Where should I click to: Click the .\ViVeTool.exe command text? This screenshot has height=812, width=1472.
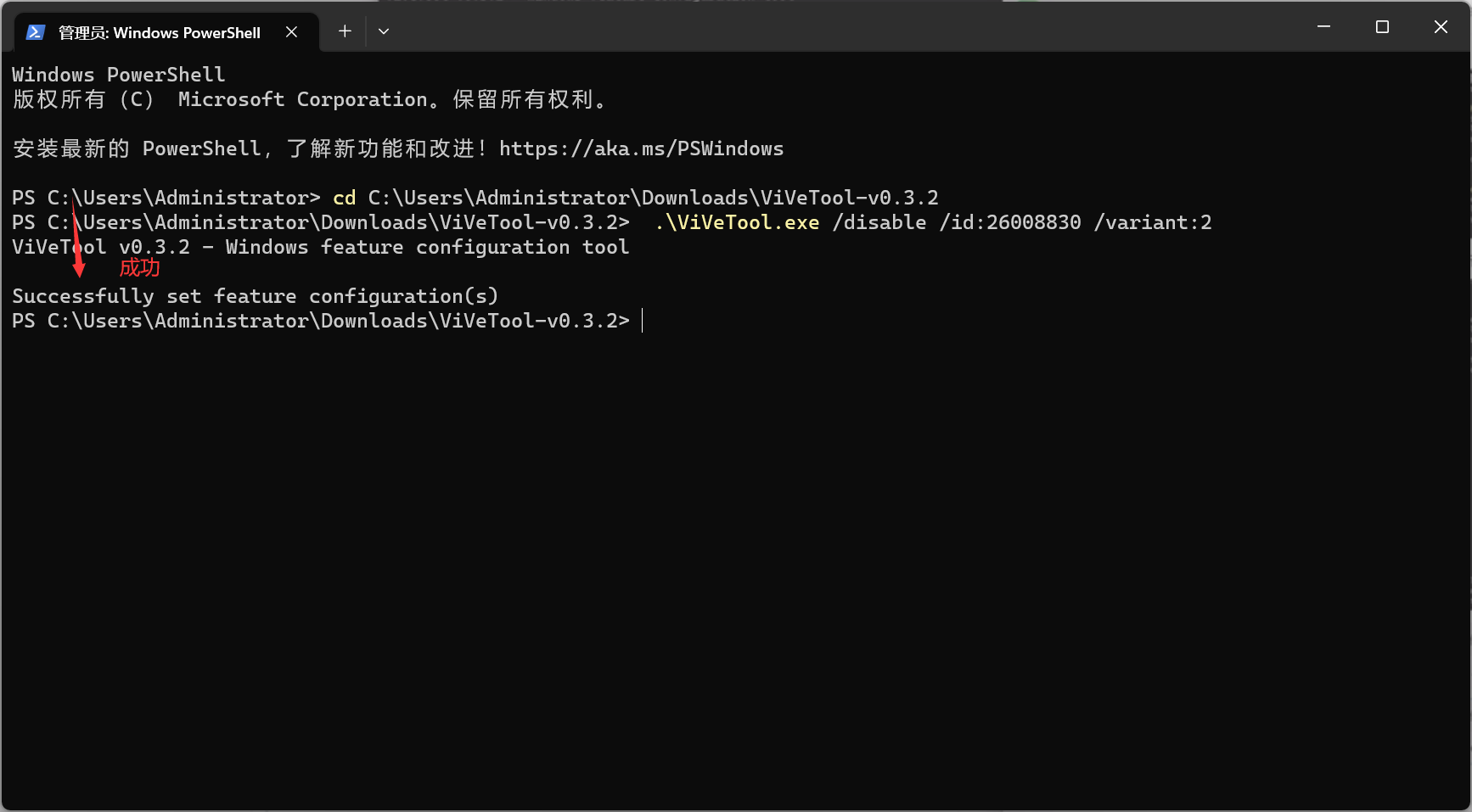[737, 222]
